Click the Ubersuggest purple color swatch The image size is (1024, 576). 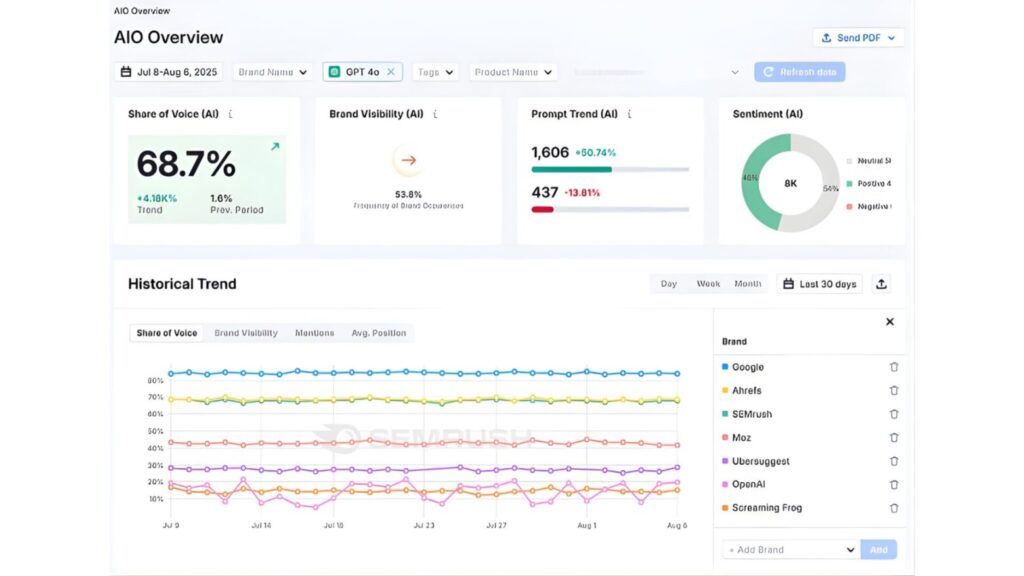click(x=724, y=461)
